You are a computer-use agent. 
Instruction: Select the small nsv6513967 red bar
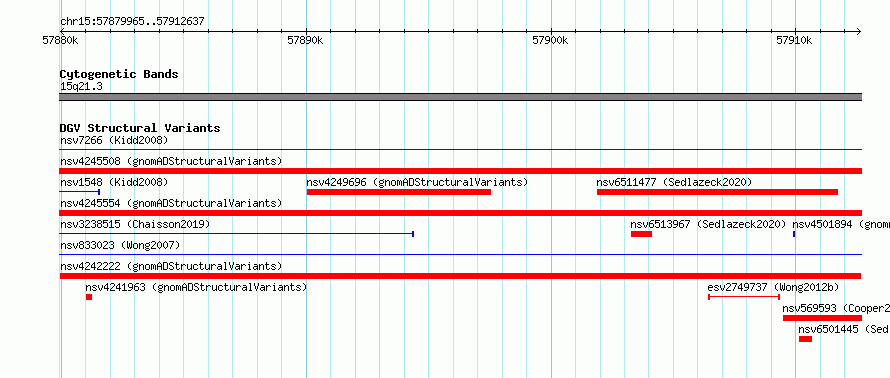pos(641,234)
